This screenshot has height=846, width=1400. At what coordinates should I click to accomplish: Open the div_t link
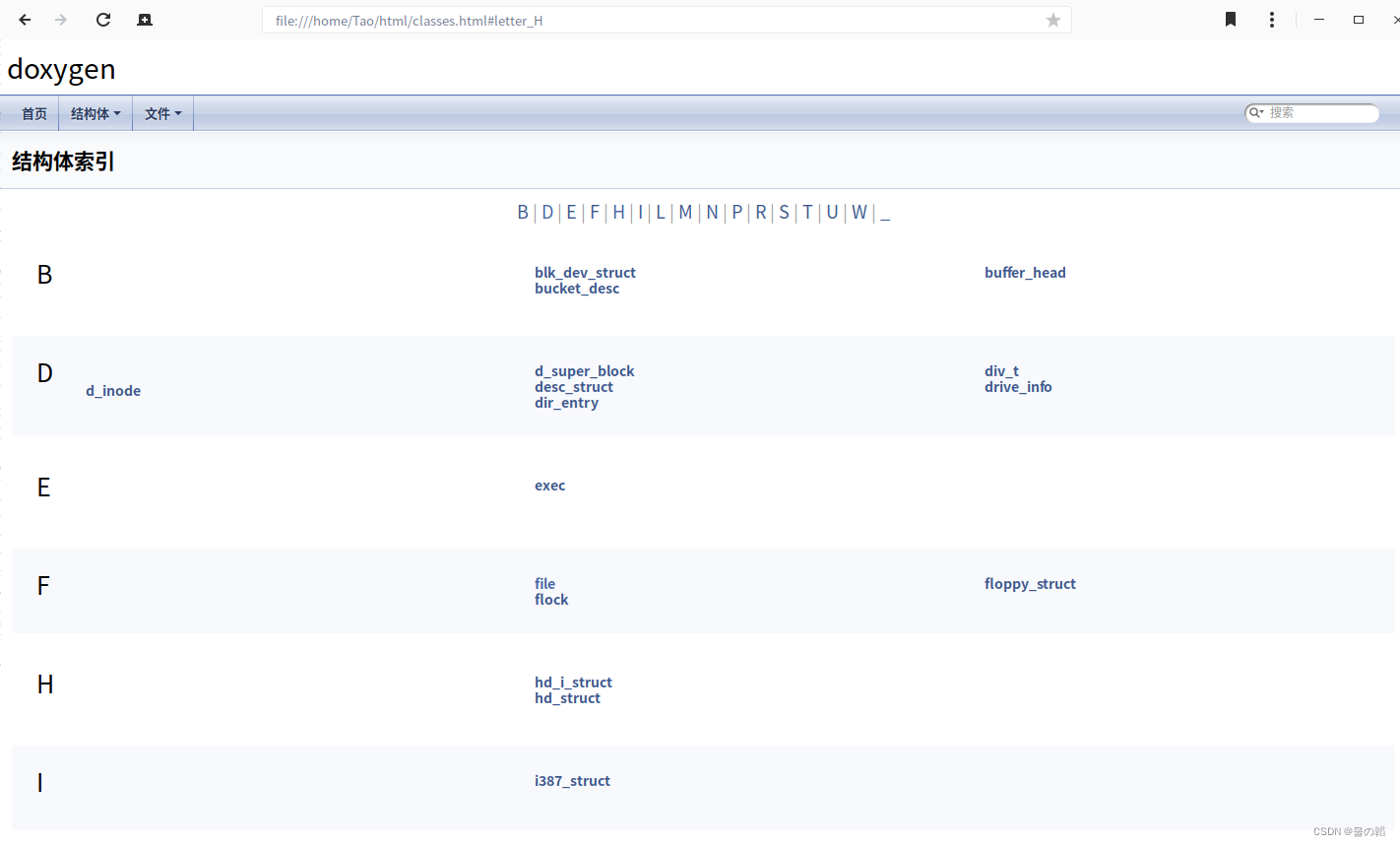coord(1001,371)
